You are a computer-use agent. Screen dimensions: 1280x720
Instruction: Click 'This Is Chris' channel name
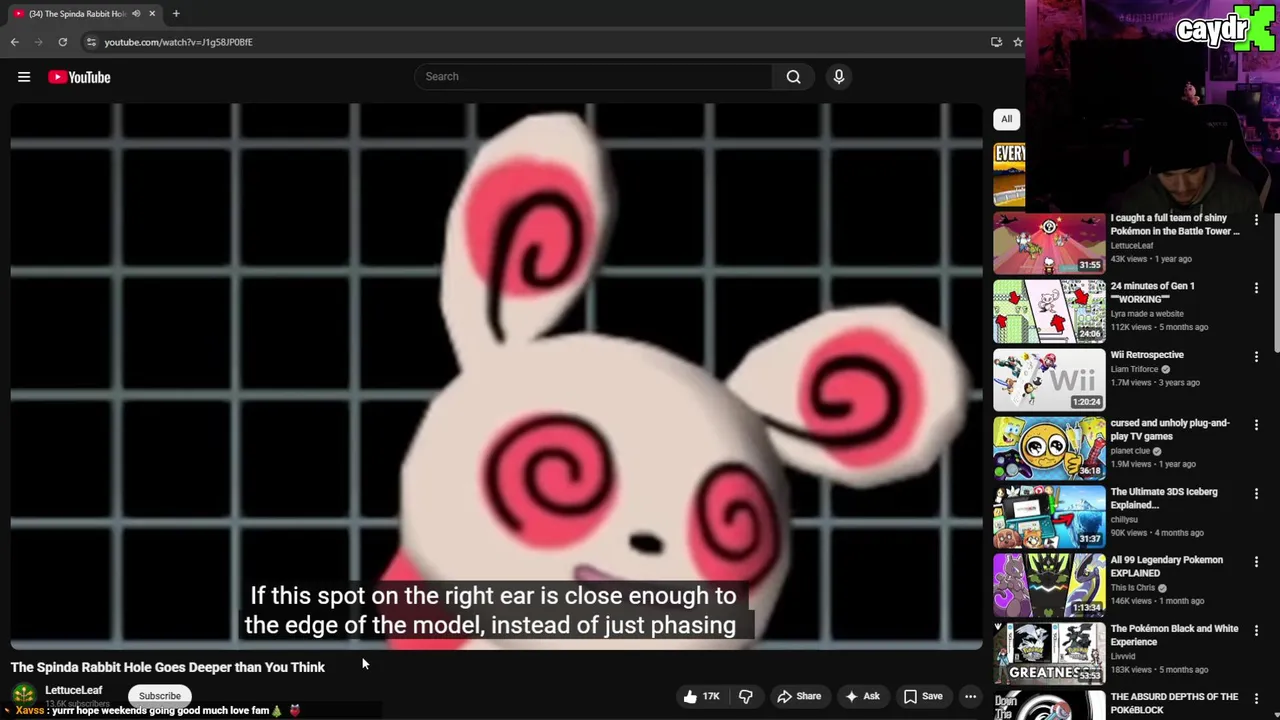coord(1133,588)
